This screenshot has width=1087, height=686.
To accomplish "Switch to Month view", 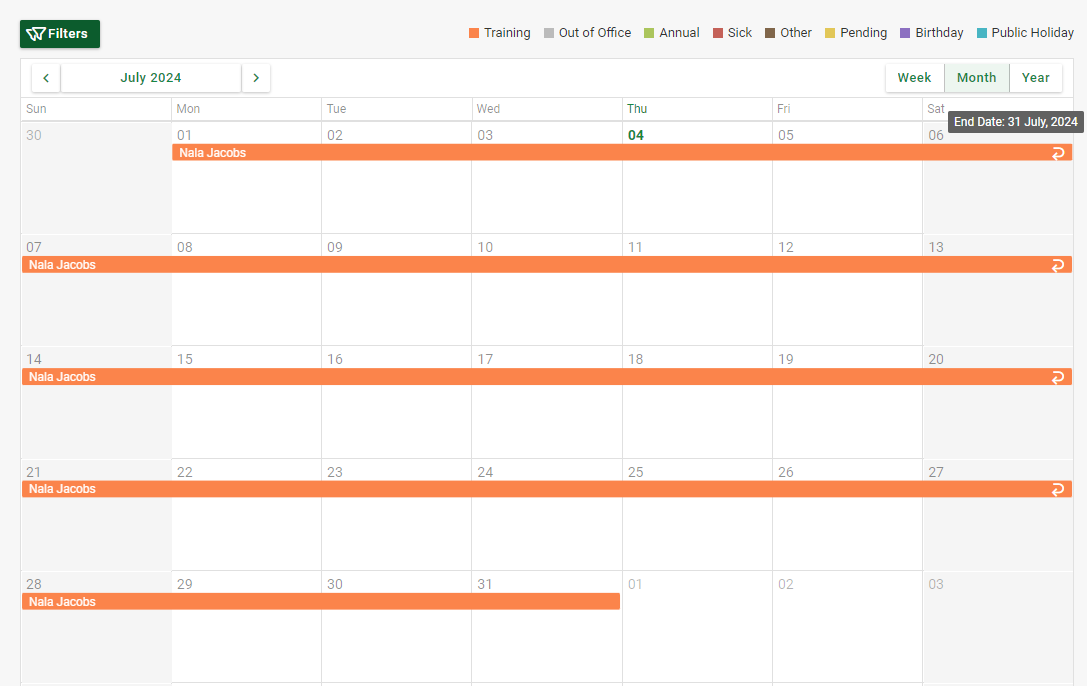I will click(976, 78).
